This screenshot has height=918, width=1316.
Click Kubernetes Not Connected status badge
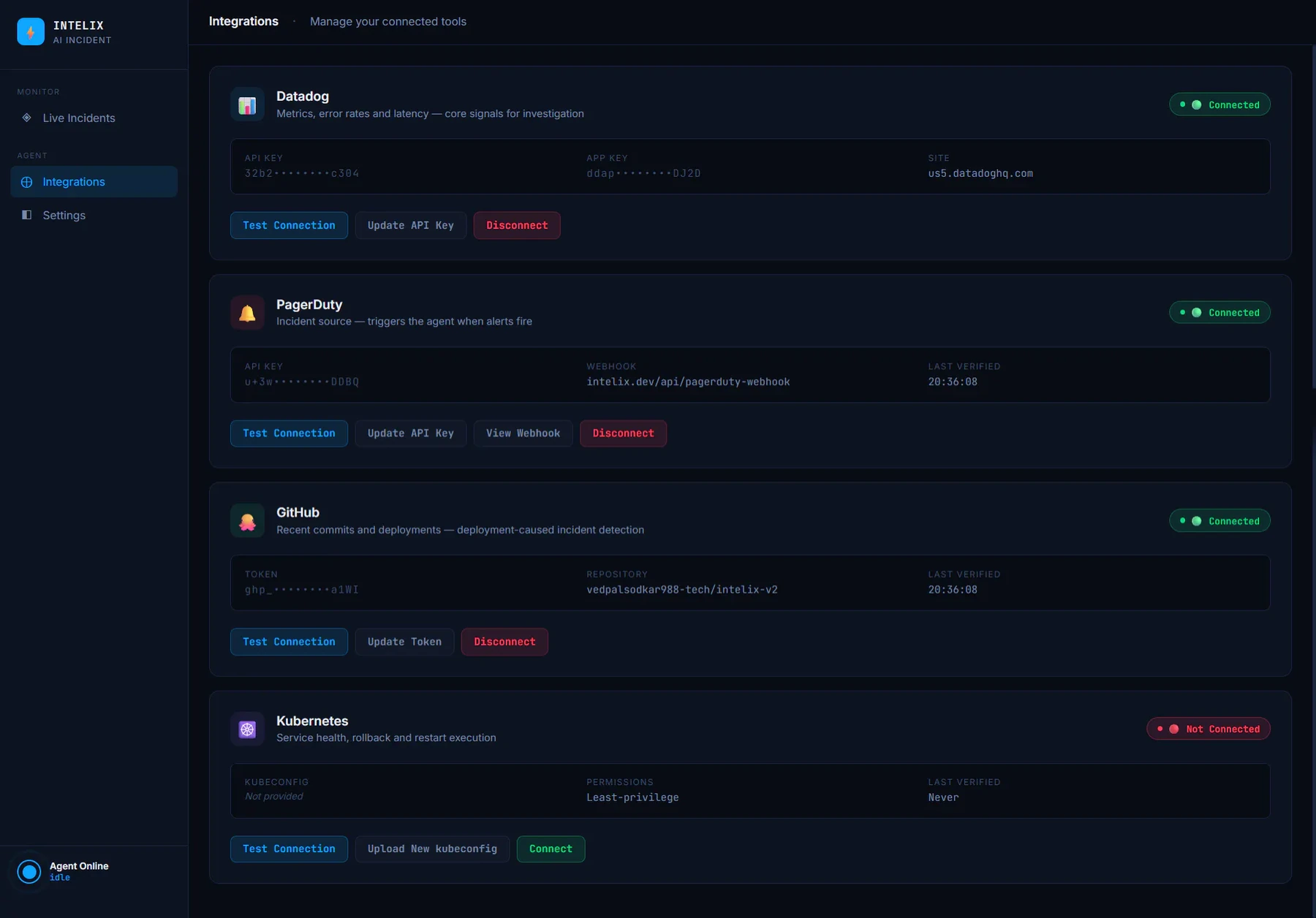[1209, 729]
